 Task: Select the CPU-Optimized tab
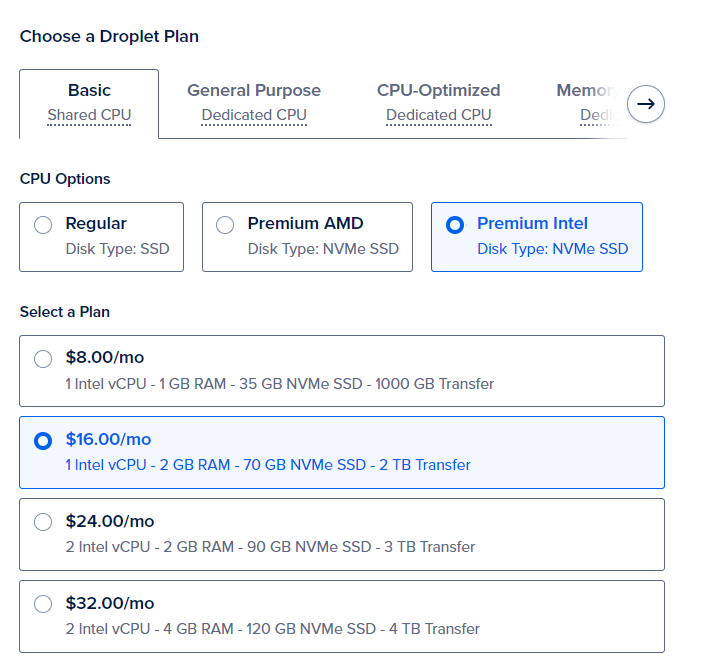click(x=439, y=103)
